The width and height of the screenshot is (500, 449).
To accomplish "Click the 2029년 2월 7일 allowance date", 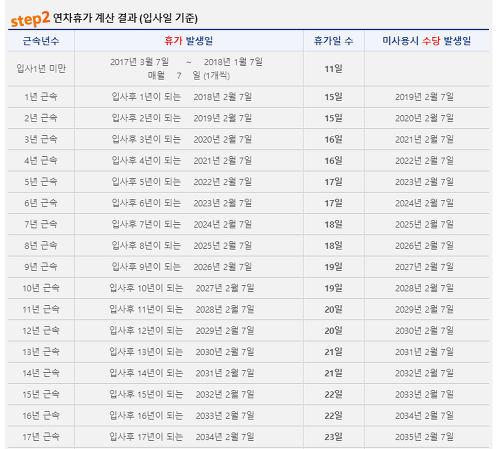I will click(424, 309).
